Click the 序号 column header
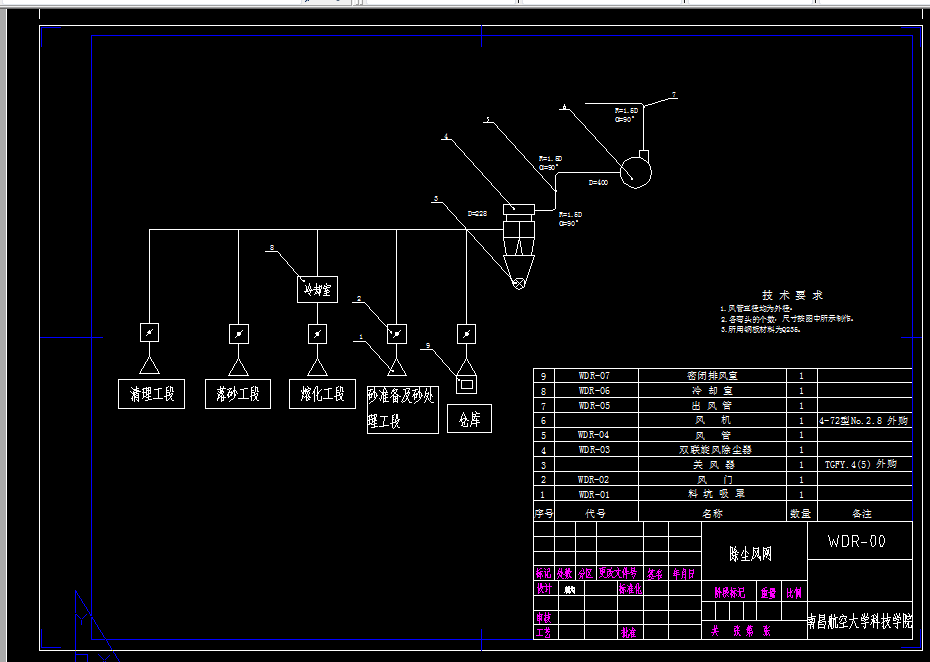 [544, 513]
